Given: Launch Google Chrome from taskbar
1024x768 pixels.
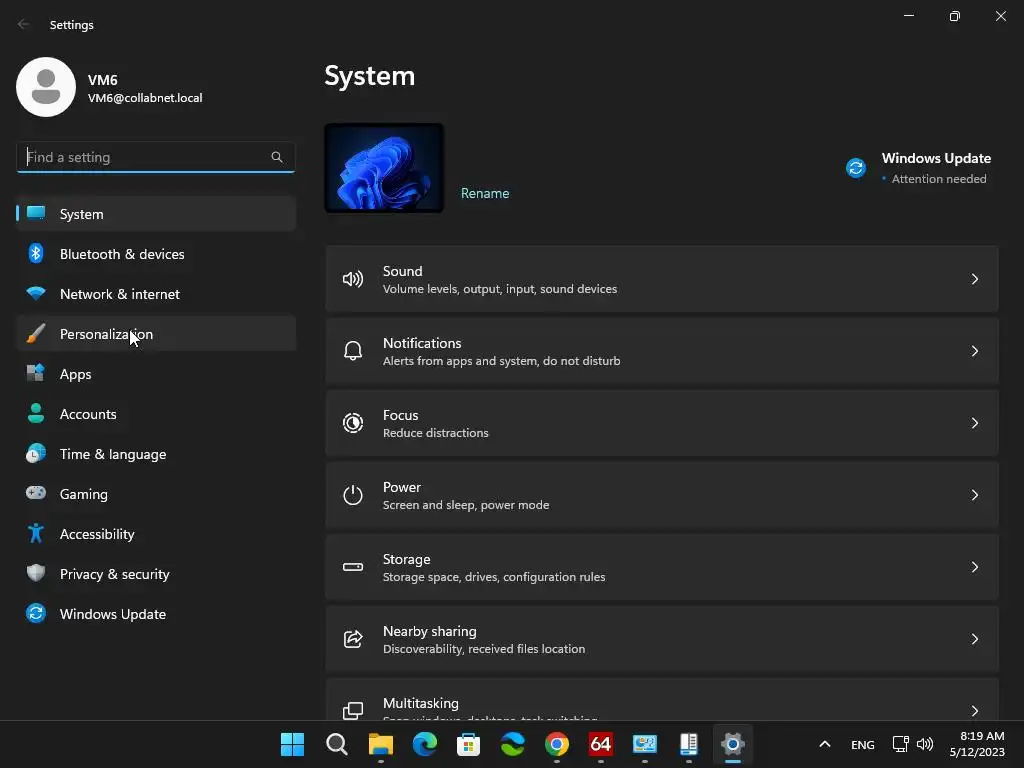Looking at the screenshot, I should tap(556, 744).
